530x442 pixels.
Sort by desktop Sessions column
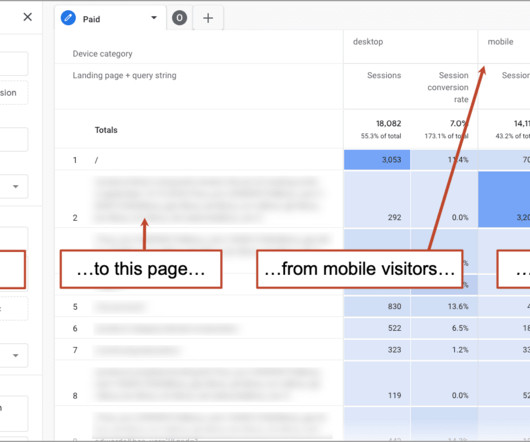[384, 75]
